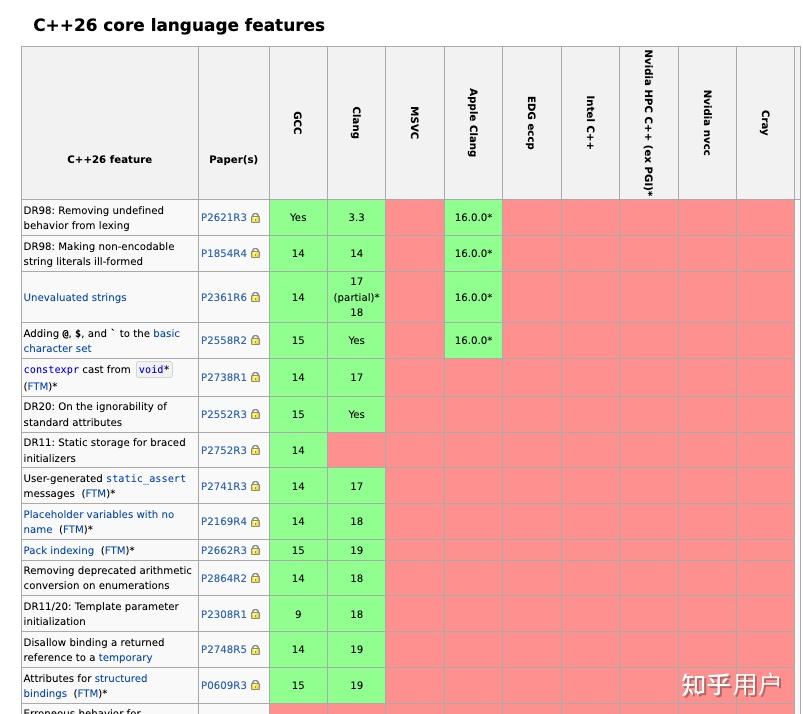Click the Paper(s) column header

[x=234, y=123]
